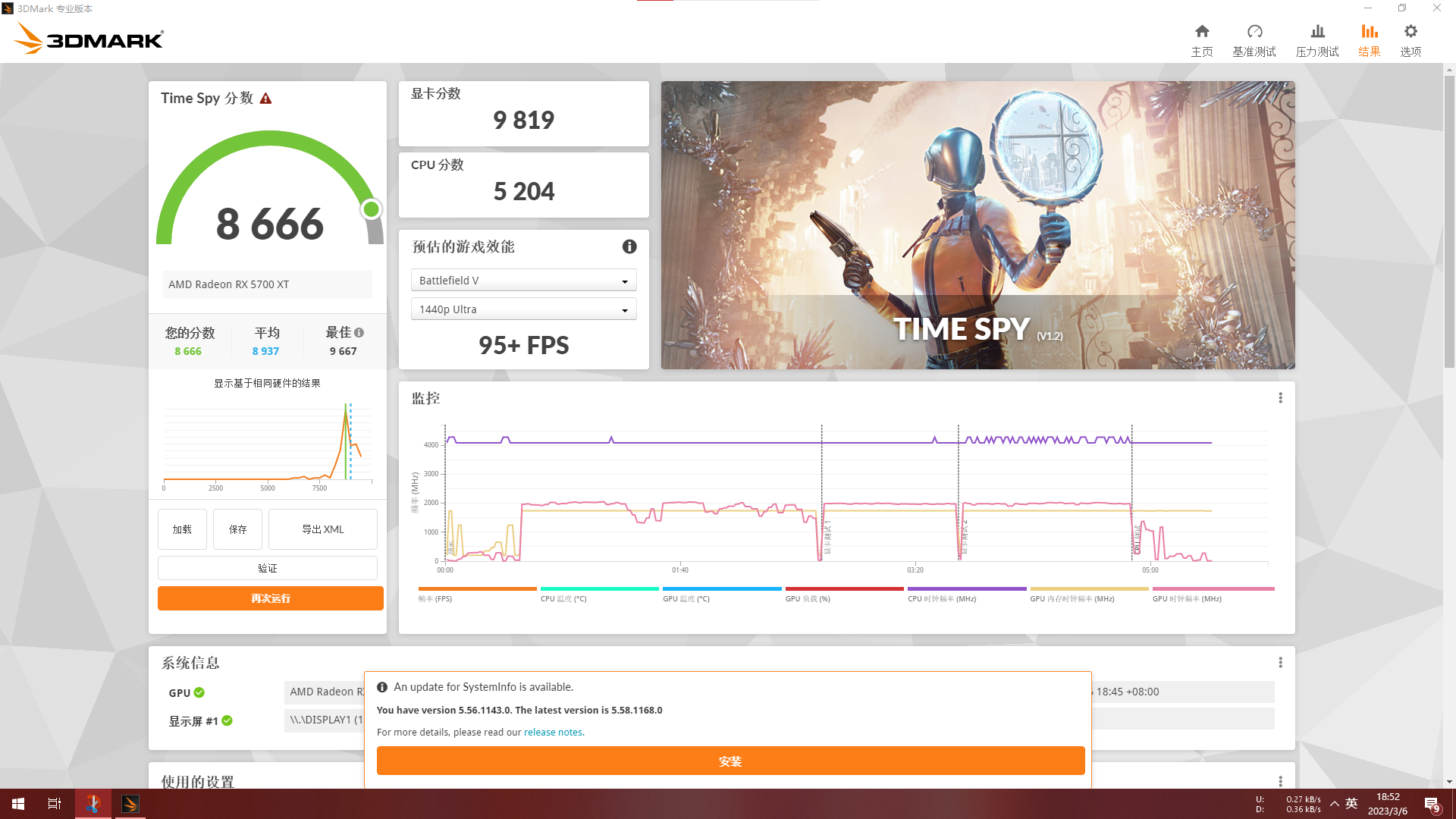Open the release notes link
Viewport: 1456px width, 819px height.
point(553,732)
